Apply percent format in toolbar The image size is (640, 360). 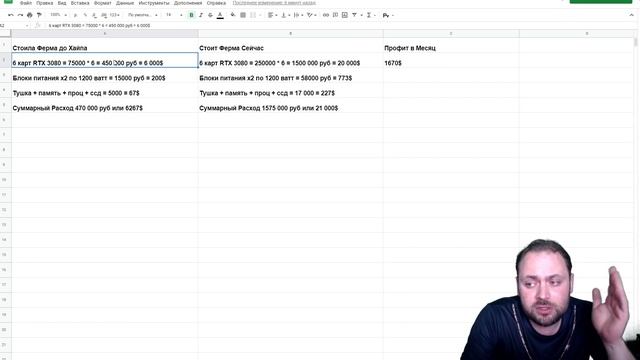pyautogui.click(x=85, y=15)
